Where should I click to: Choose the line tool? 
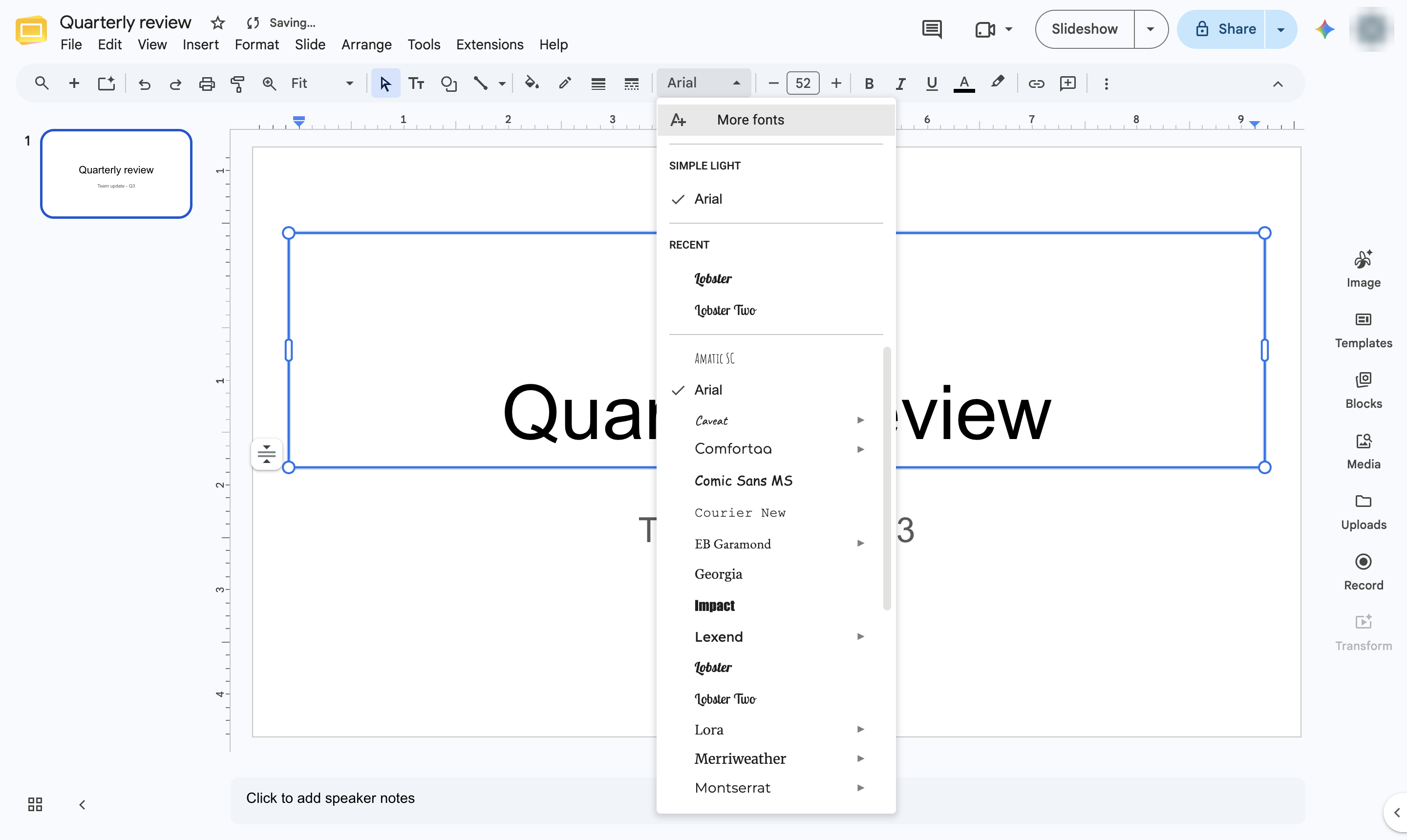(480, 84)
